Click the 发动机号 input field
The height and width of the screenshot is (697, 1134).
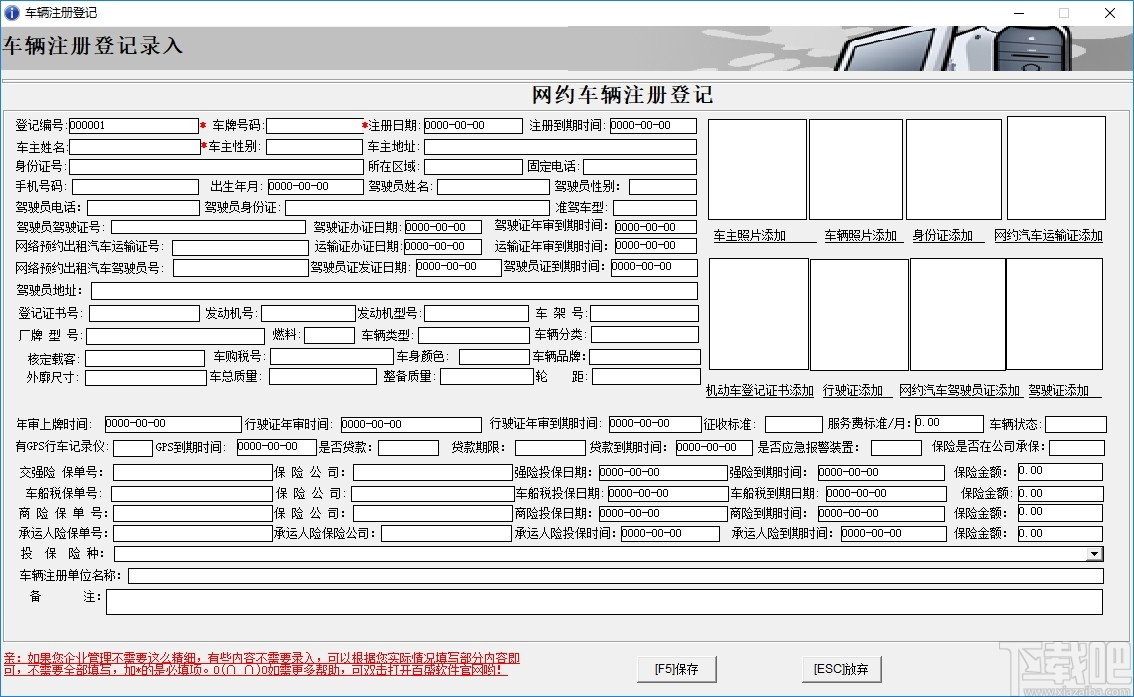pos(308,314)
